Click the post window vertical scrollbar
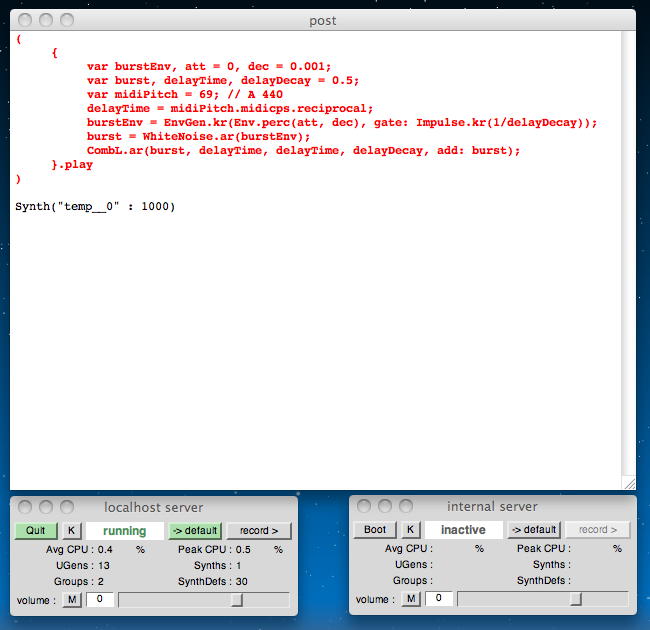This screenshot has width=650, height=630. point(628,254)
